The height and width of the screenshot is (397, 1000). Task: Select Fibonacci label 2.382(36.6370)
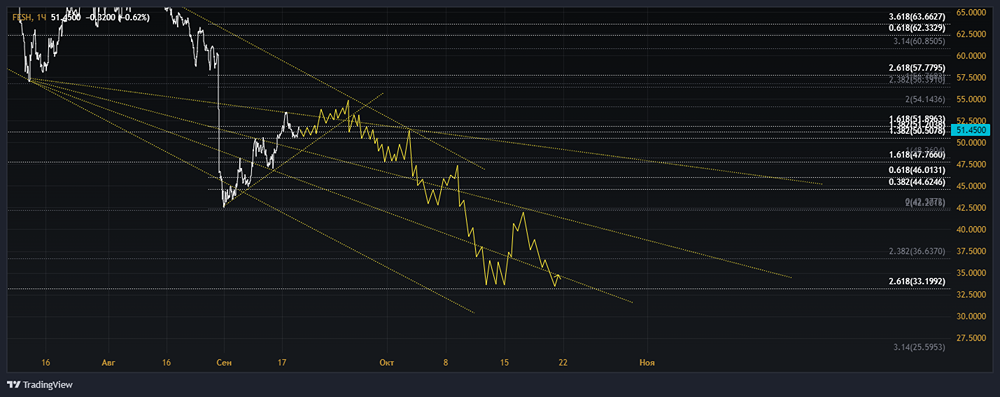click(918, 251)
